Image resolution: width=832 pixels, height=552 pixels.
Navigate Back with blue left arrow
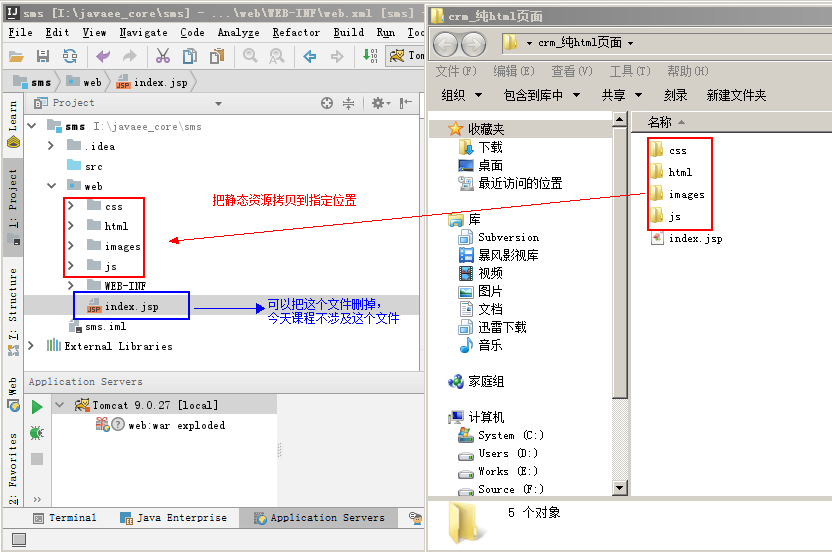coord(310,56)
